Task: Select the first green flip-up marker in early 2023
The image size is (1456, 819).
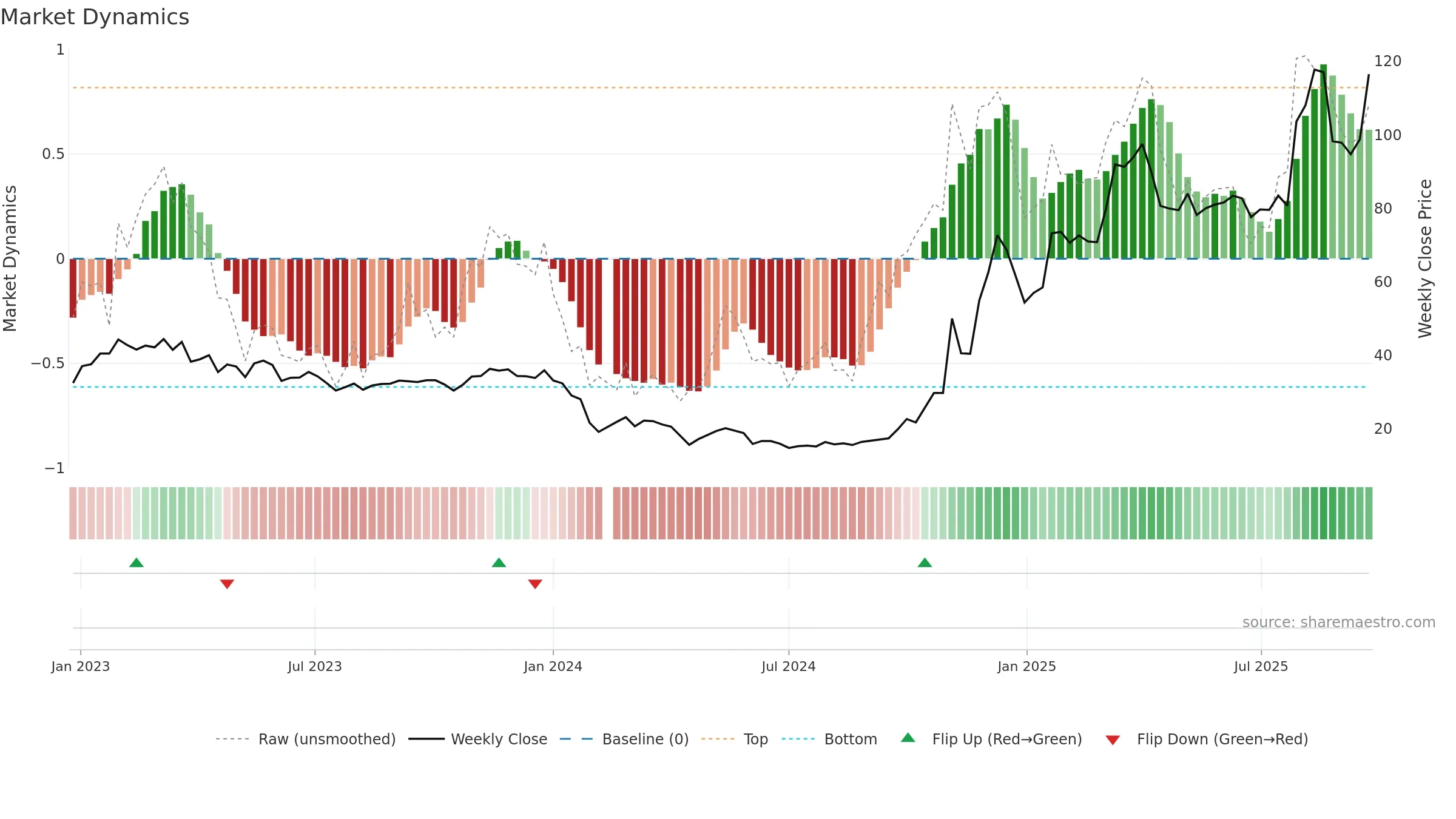Action: [136, 562]
